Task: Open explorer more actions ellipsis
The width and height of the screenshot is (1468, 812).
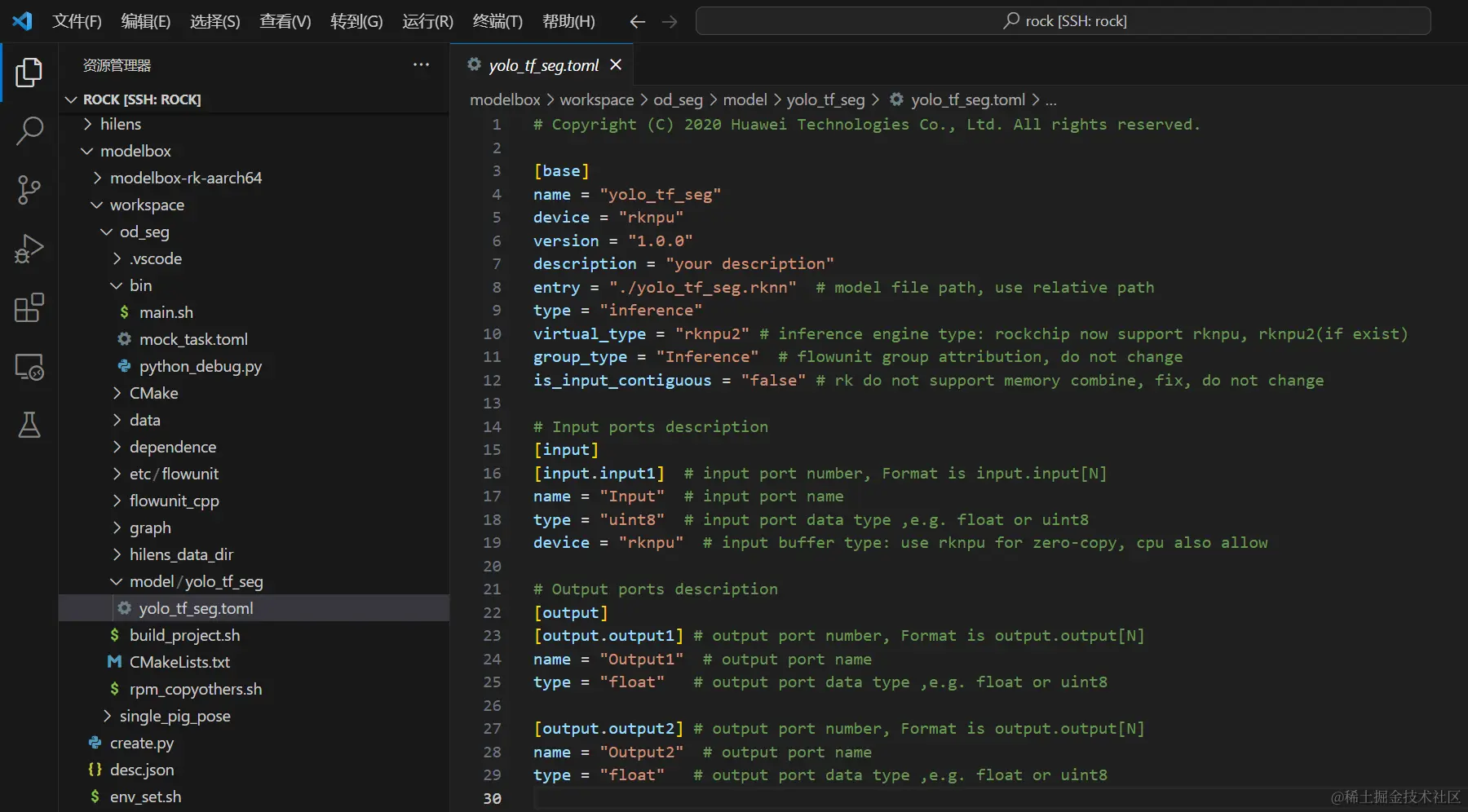Action: (x=421, y=65)
